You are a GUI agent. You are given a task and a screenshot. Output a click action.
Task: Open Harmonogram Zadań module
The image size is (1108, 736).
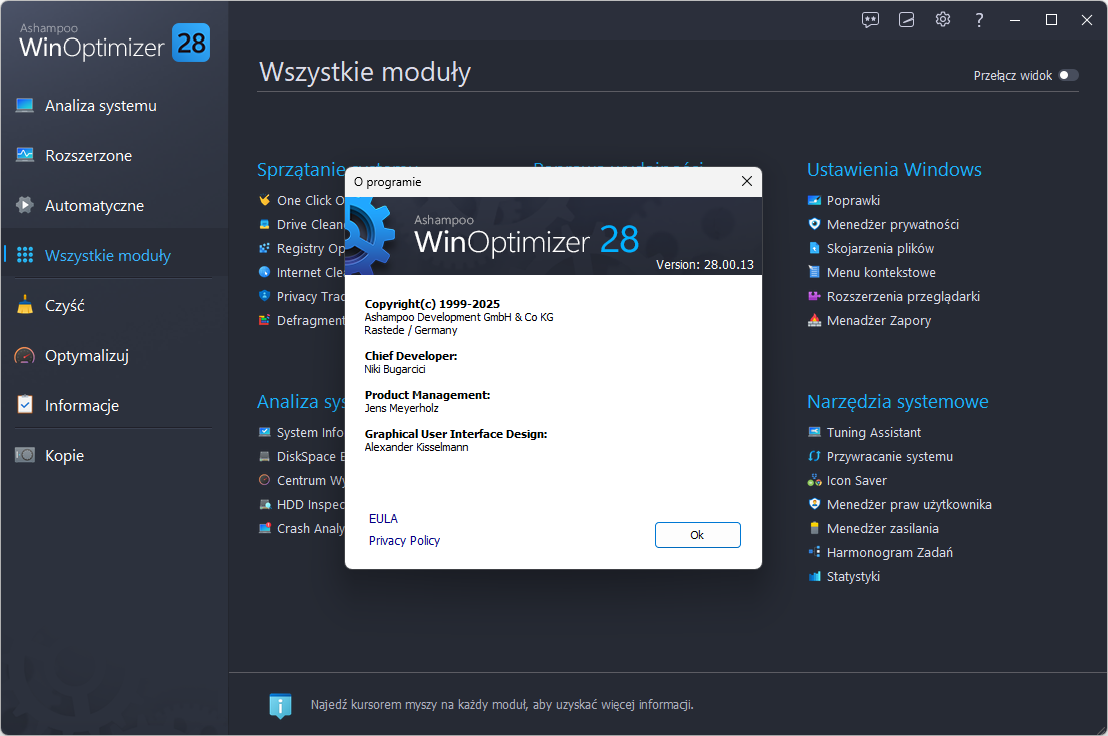click(x=890, y=552)
